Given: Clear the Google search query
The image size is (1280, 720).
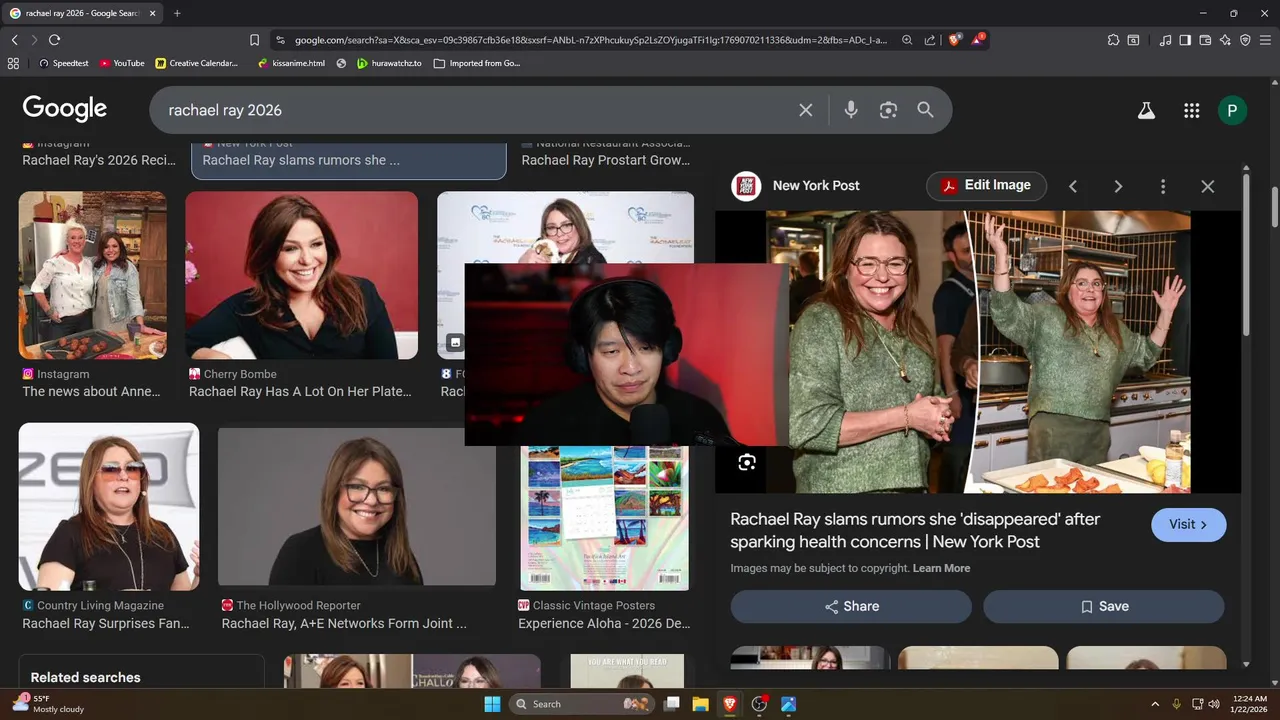Looking at the screenshot, I should (806, 110).
